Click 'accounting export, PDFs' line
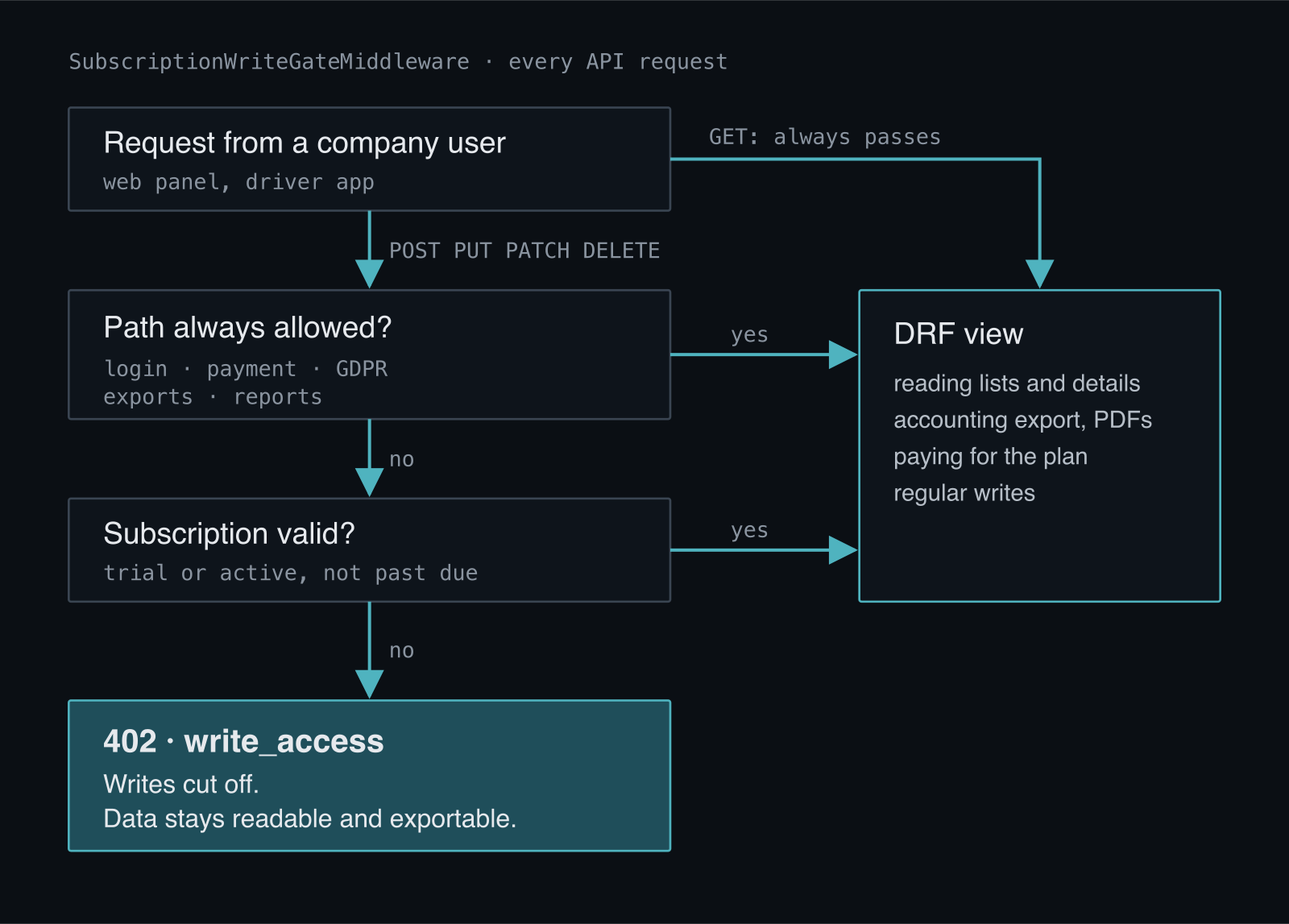1289x924 pixels. tap(1022, 421)
